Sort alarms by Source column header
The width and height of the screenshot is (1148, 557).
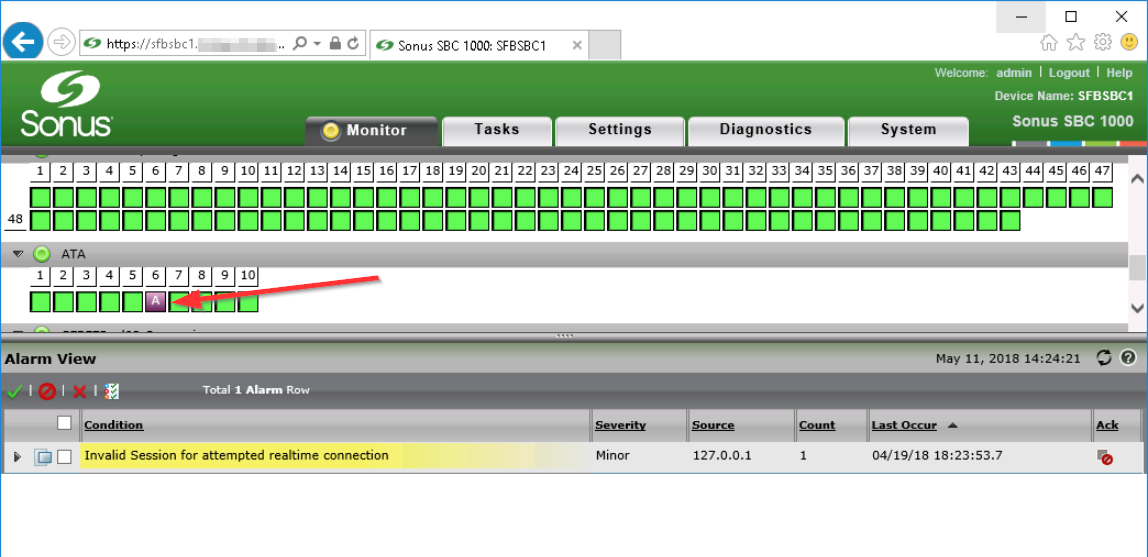[713, 425]
